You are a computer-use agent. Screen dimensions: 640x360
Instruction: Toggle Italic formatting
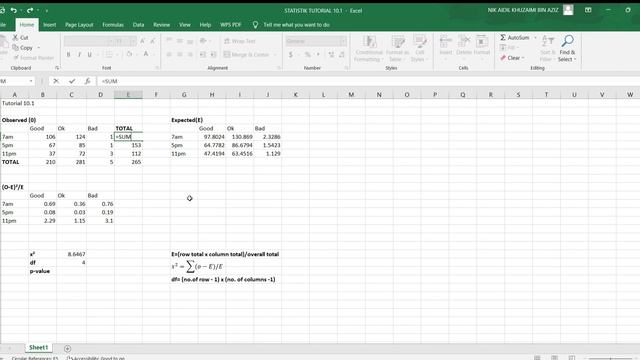tap(79, 54)
